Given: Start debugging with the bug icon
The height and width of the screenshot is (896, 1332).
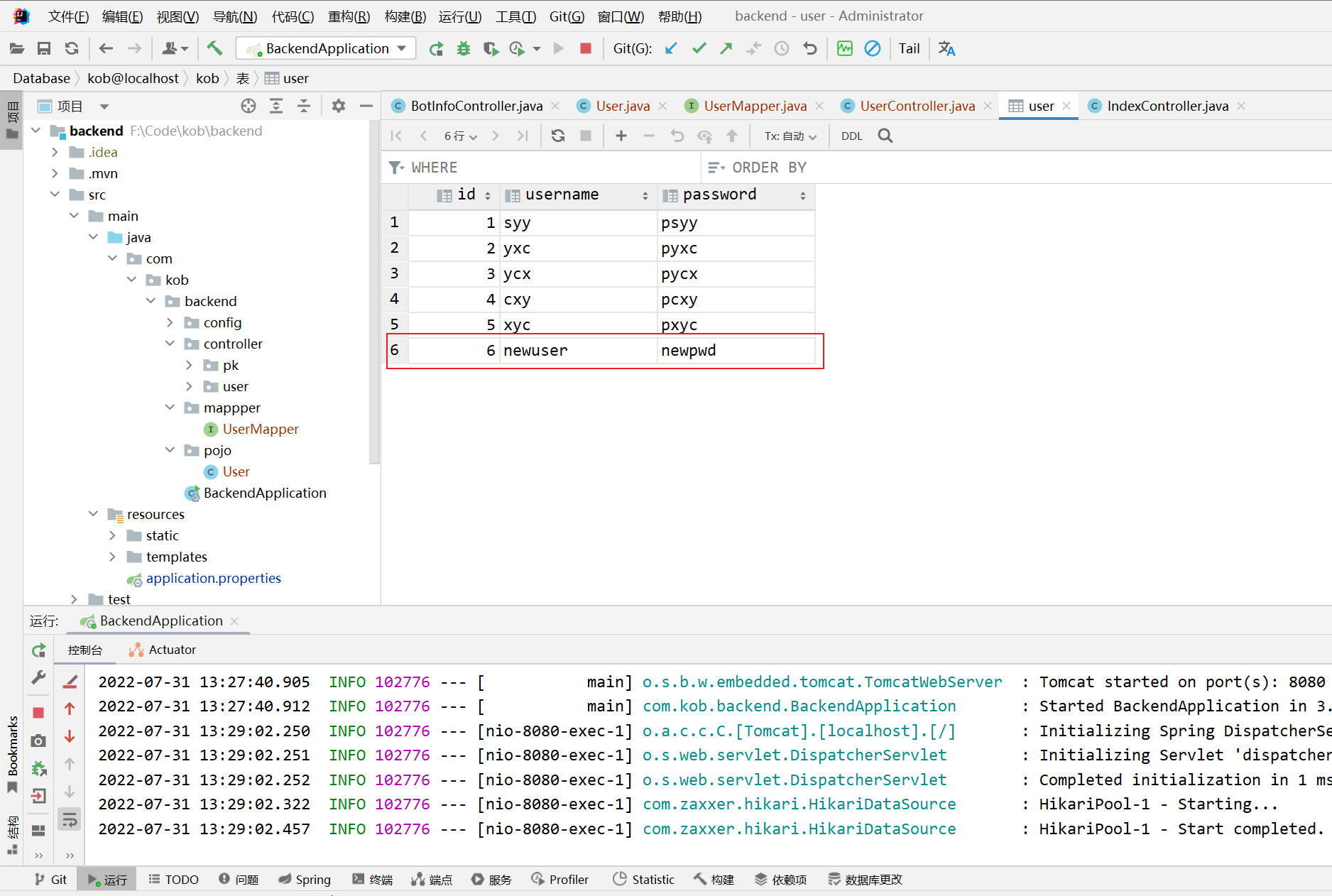Looking at the screenshot, I should pyautogui.click(x=464, y=48).
